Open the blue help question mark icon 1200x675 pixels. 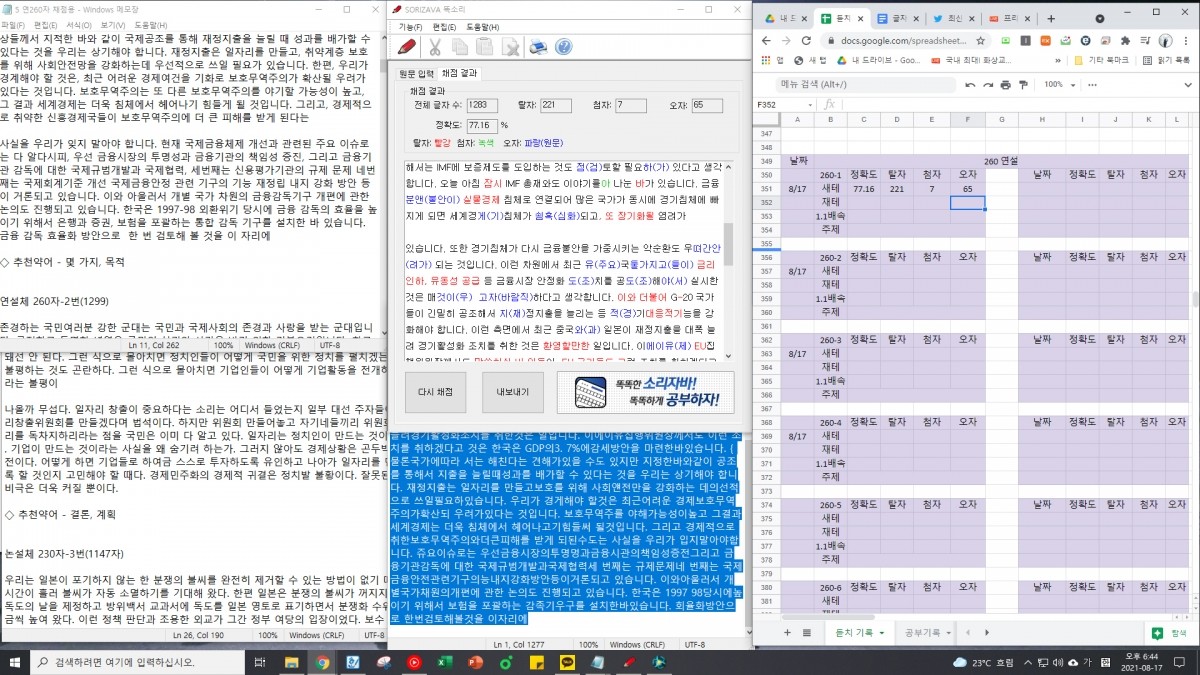563,47
